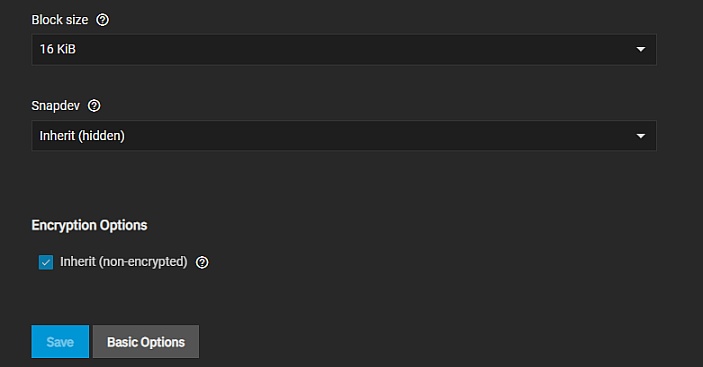Uncheck the Inherit (non-encrypted) checkbox
Viewport: 703px width, 367px height.
point(46,262)
